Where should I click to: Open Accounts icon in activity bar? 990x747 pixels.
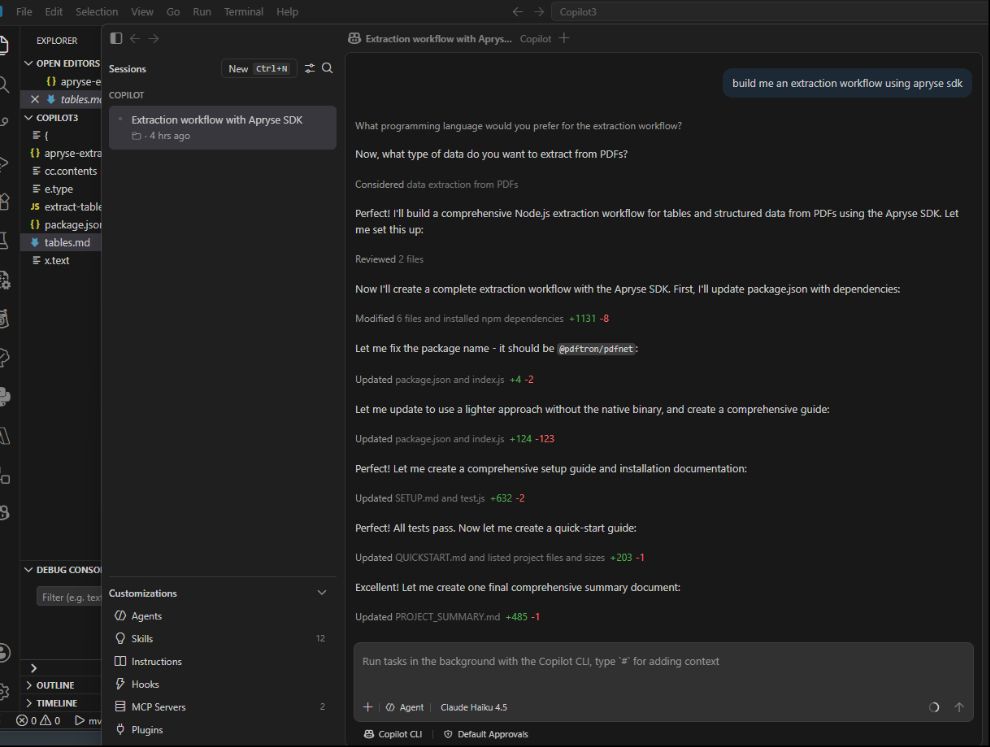[x=4, y=653]
